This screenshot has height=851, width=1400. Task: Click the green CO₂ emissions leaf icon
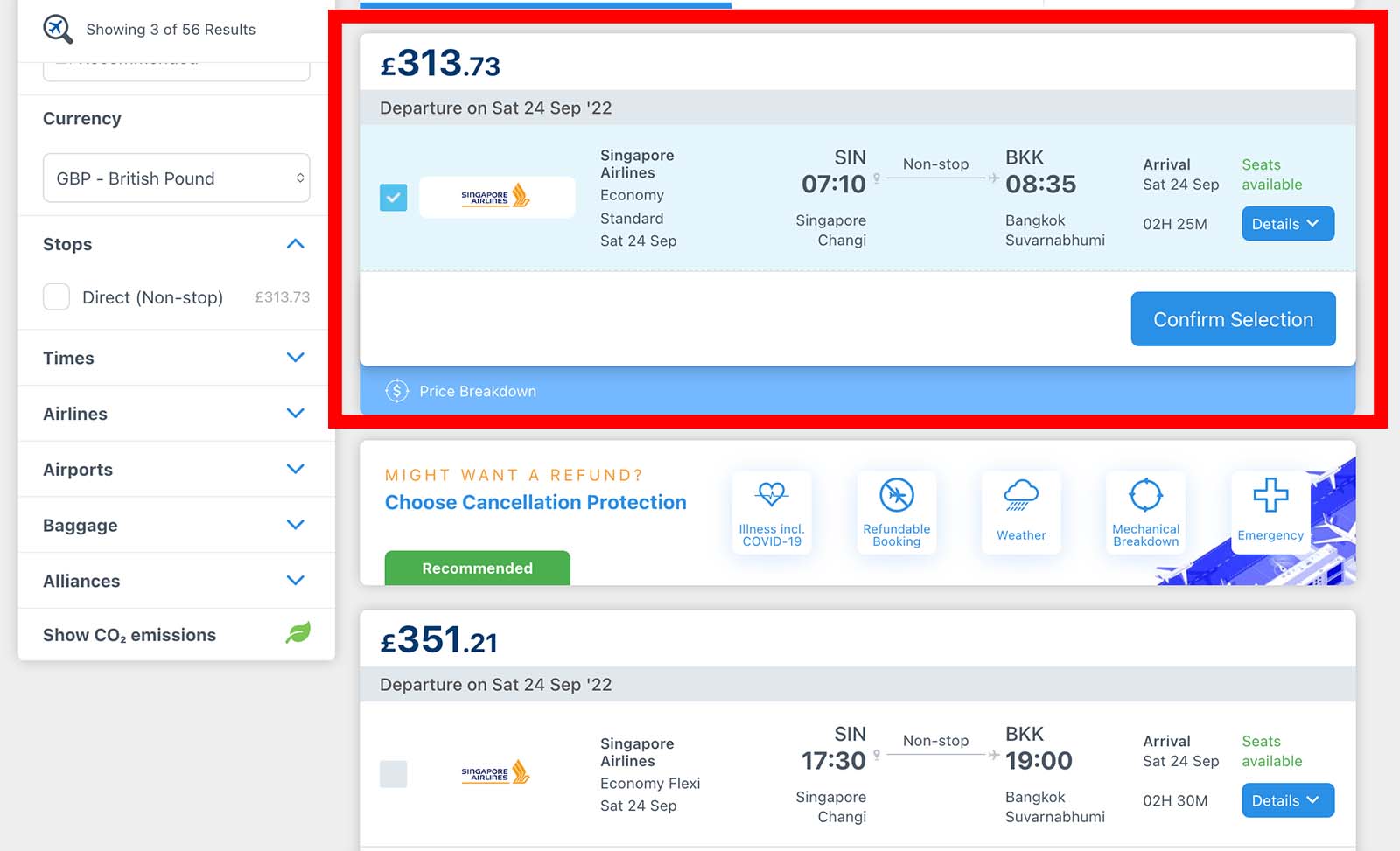pyautogui.click(x=297, y=632)
